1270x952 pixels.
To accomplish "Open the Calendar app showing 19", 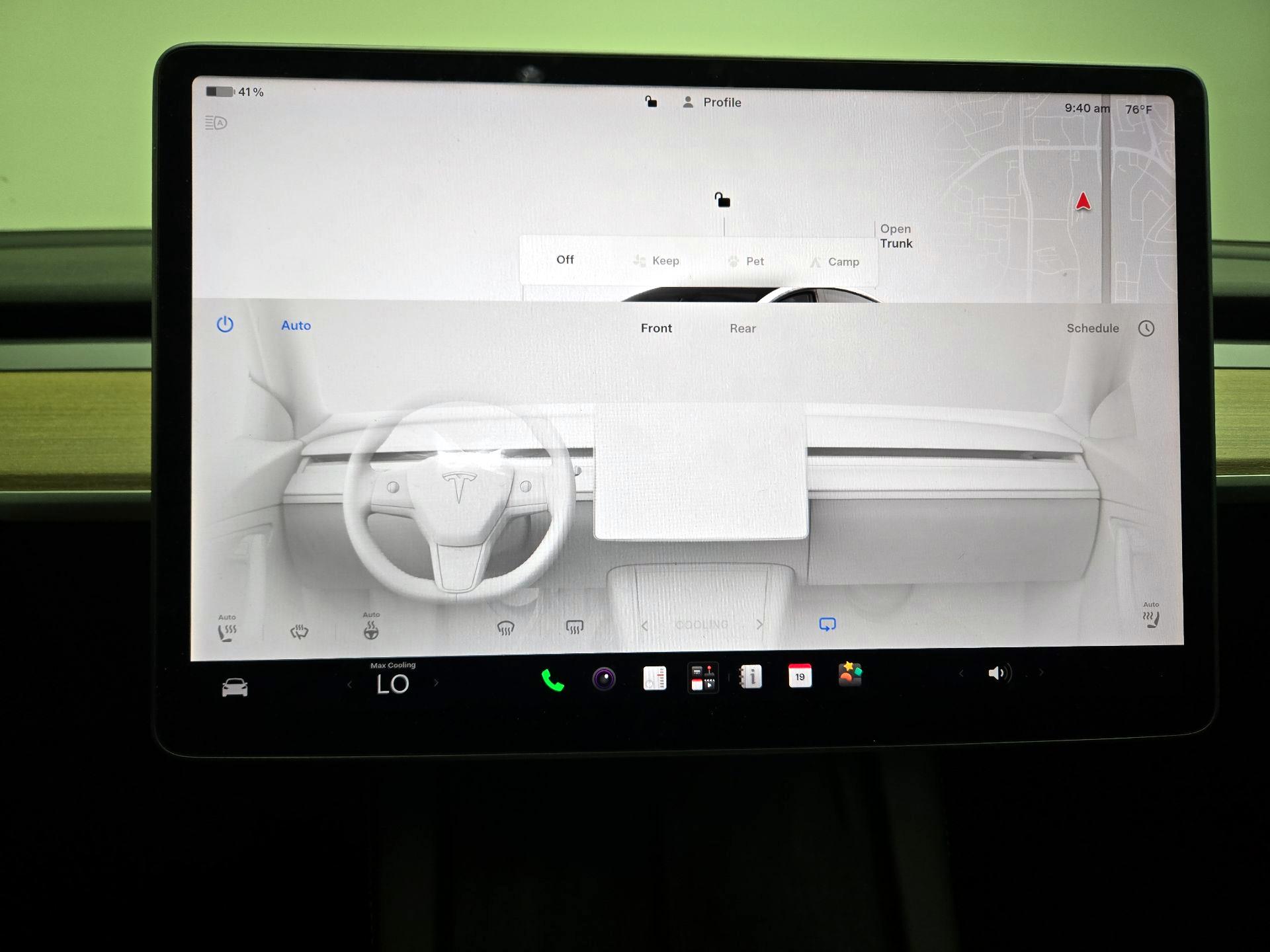I will (800, 676).
